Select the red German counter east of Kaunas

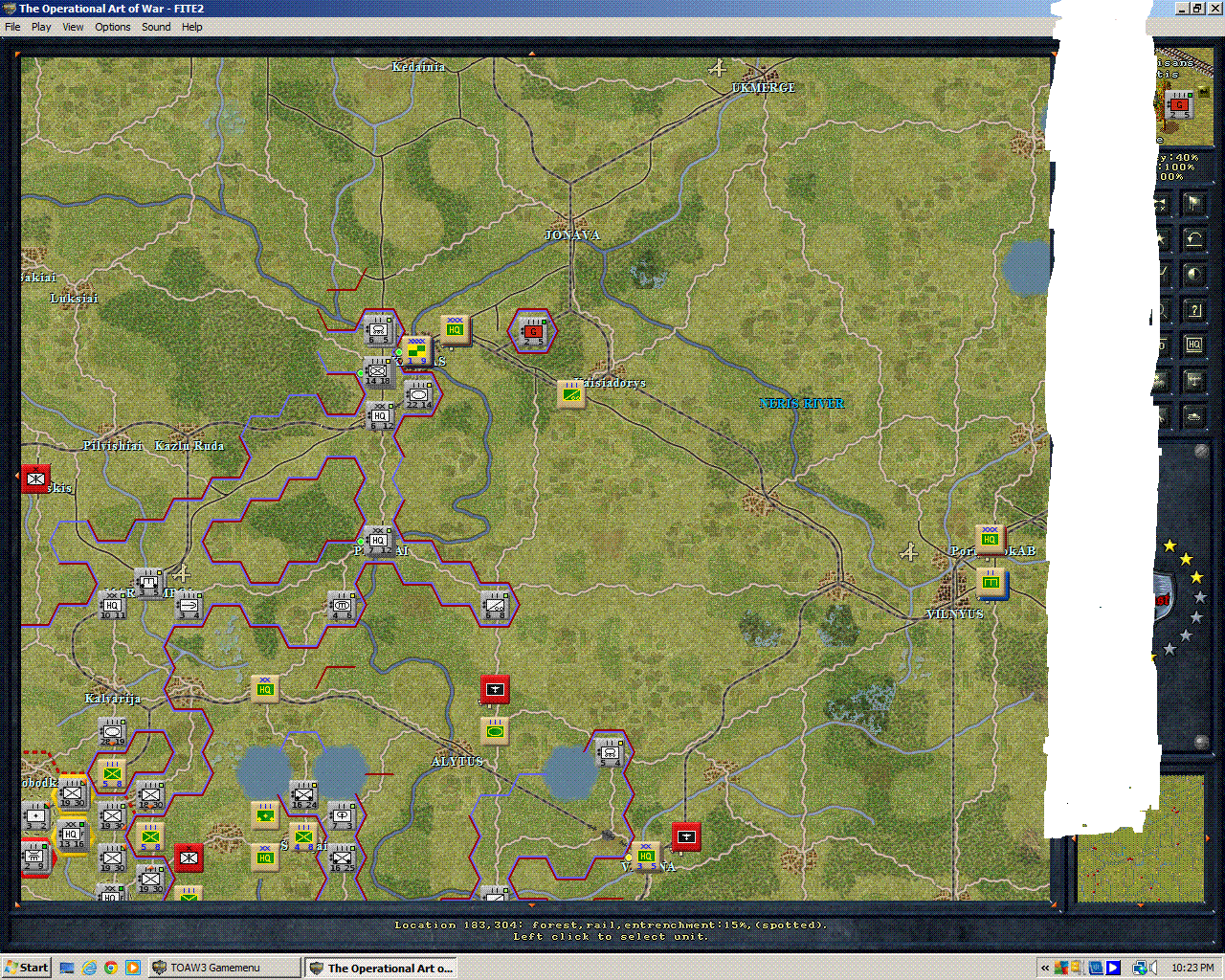[532, 331]
